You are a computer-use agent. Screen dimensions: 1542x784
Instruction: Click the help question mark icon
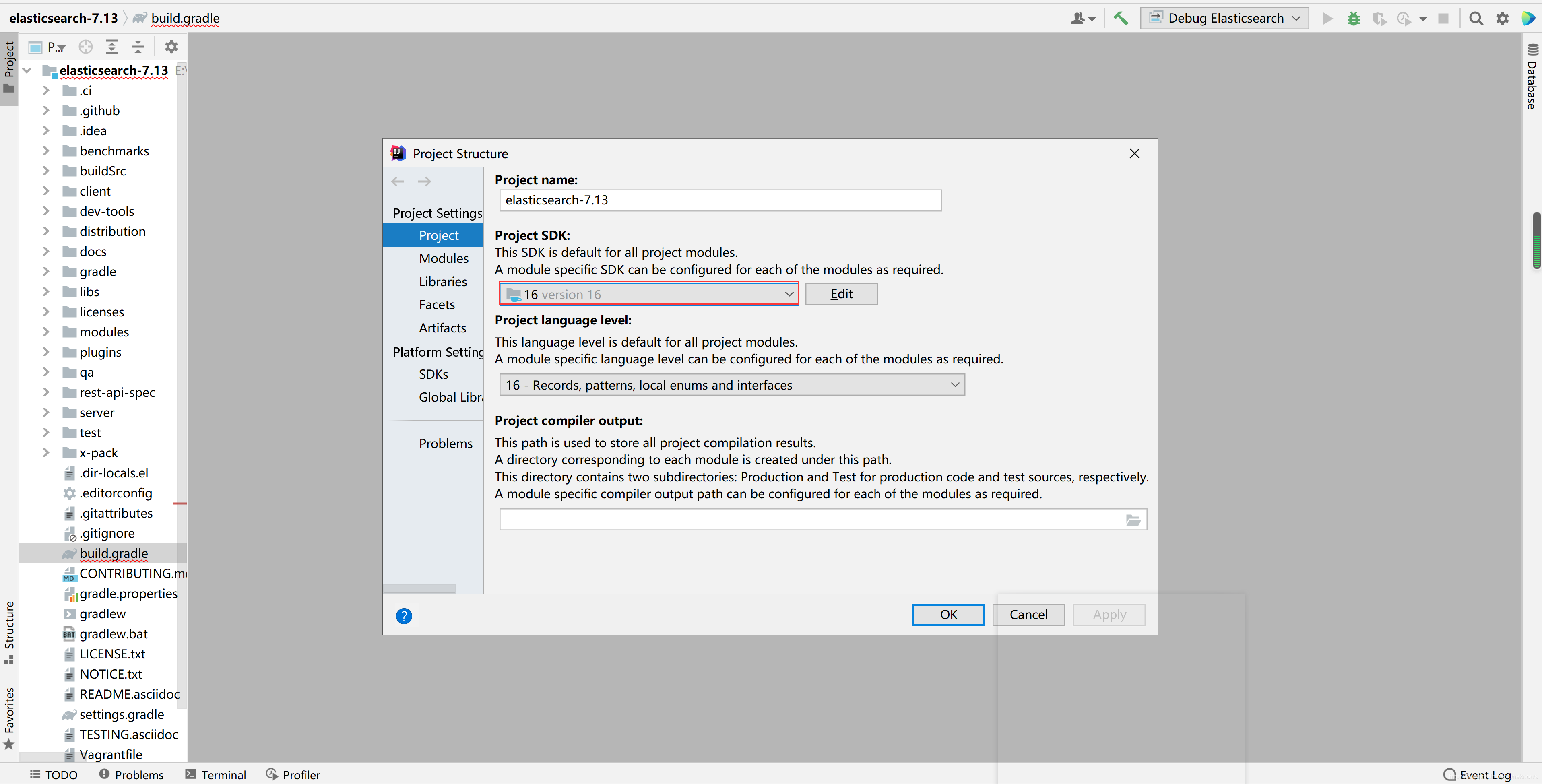(404, 616)
